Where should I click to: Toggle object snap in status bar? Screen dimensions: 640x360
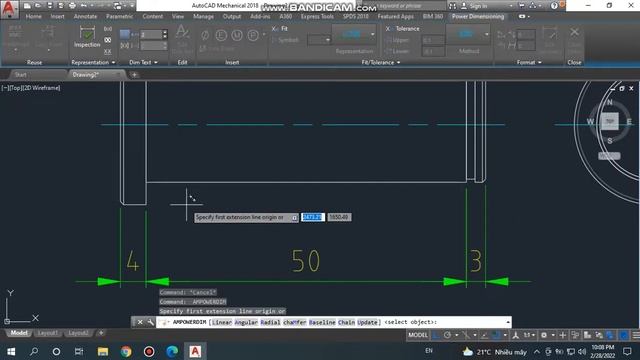(496, 335)
